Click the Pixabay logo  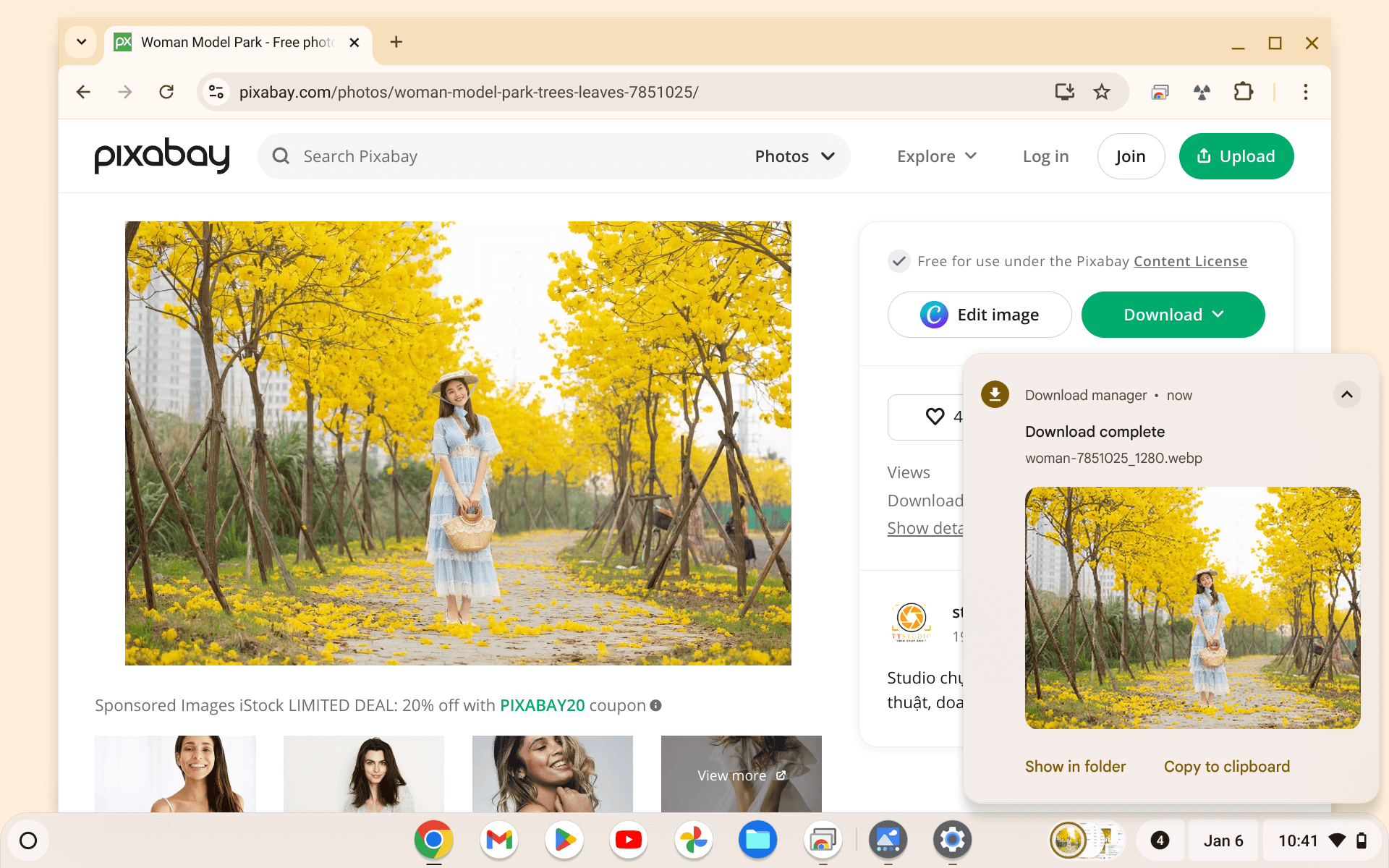point(162,156)
